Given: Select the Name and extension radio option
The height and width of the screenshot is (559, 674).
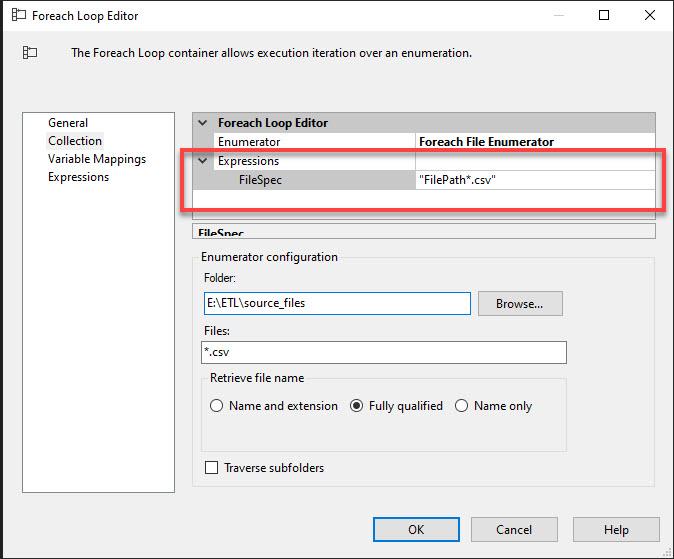Looking at the screenshot, I should click(x=217, y=406).
